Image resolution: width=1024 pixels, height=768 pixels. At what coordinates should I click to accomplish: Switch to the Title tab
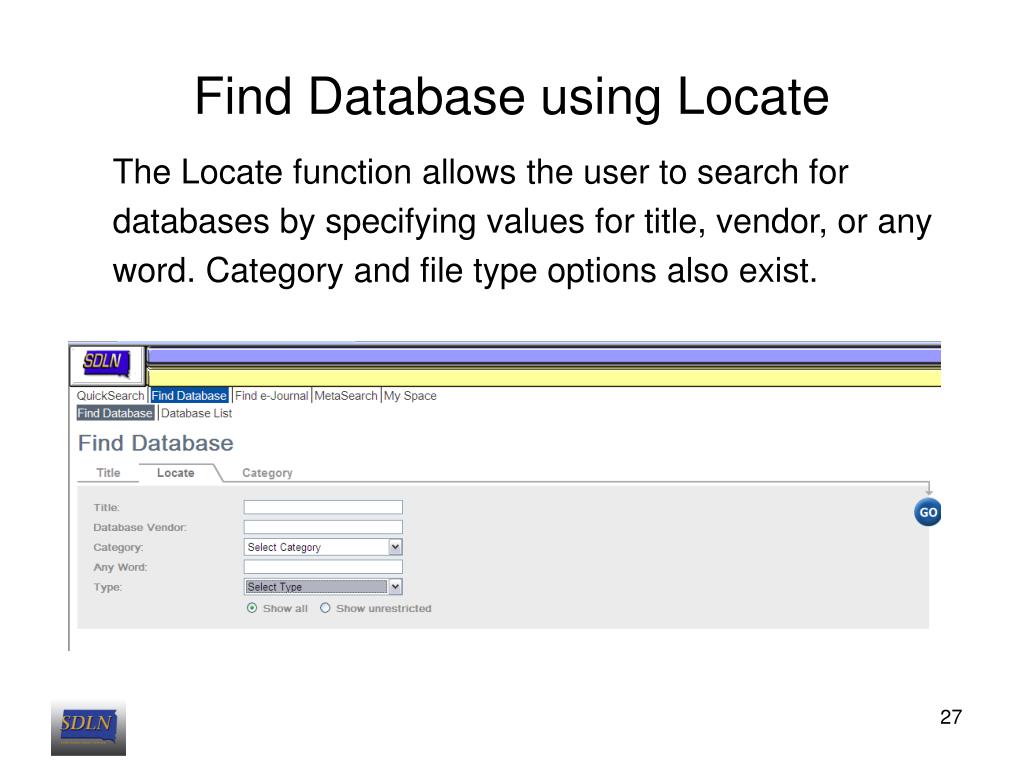tap(108, 473)
